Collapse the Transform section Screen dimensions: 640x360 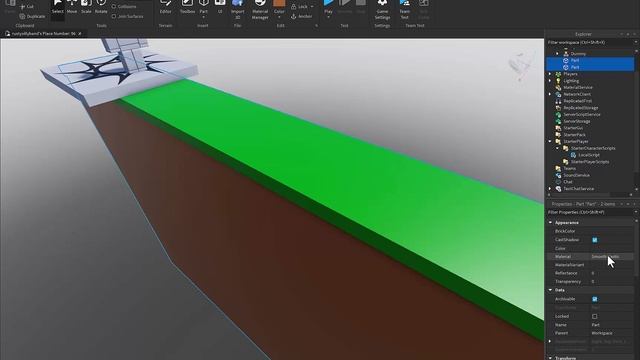(551, 358)
